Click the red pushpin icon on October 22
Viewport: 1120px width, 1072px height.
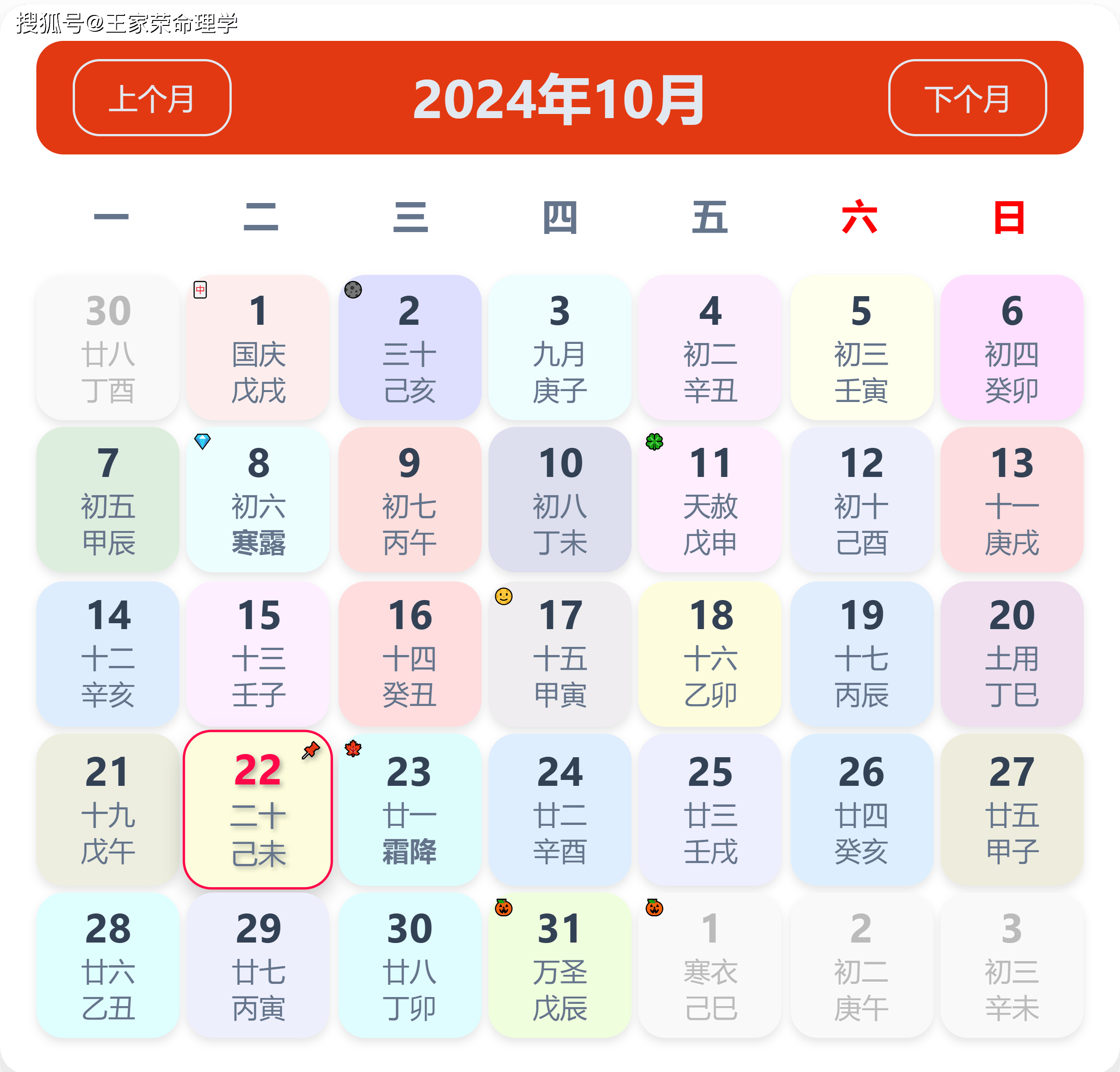click(x=311, y=750)
